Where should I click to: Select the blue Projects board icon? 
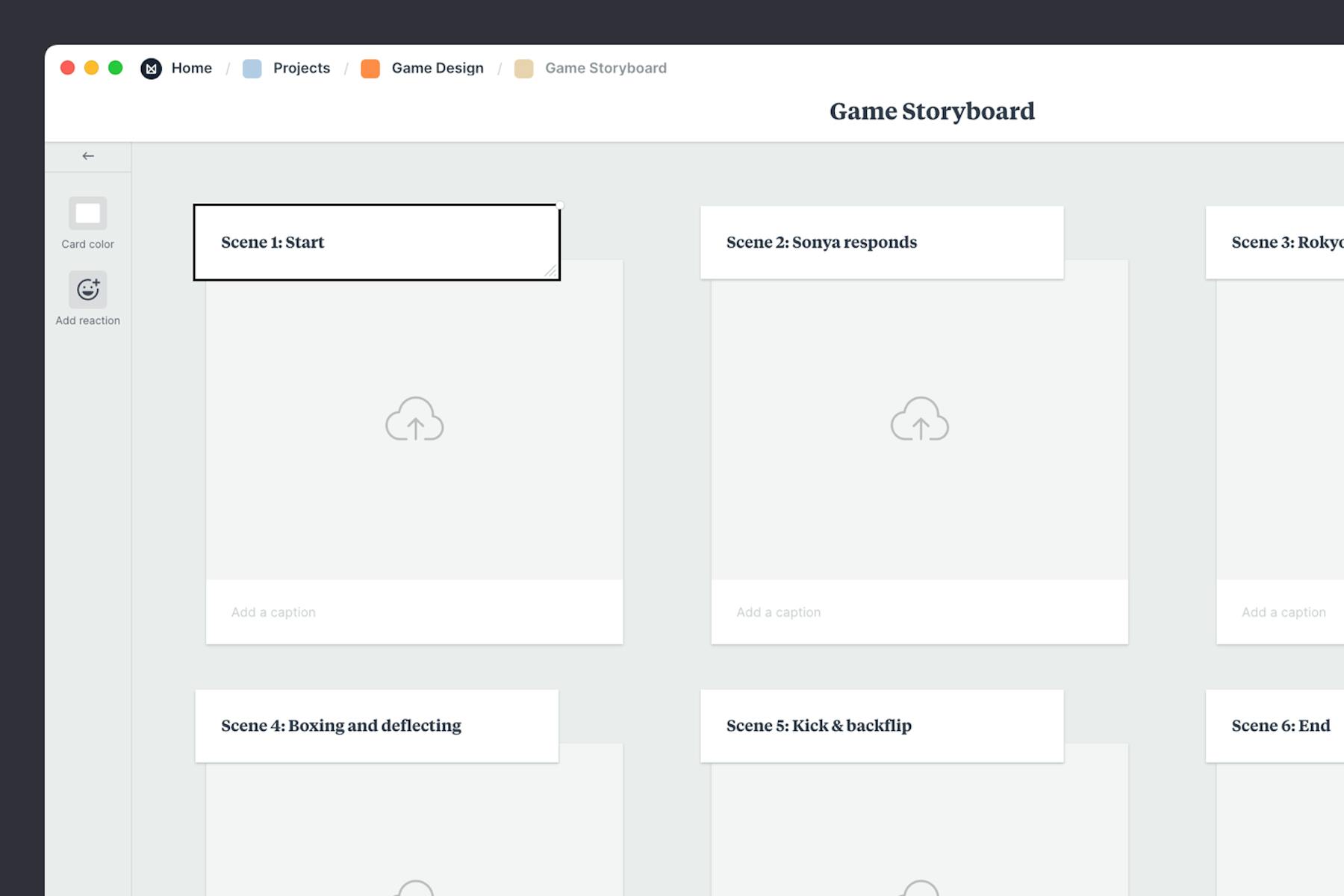252,68
